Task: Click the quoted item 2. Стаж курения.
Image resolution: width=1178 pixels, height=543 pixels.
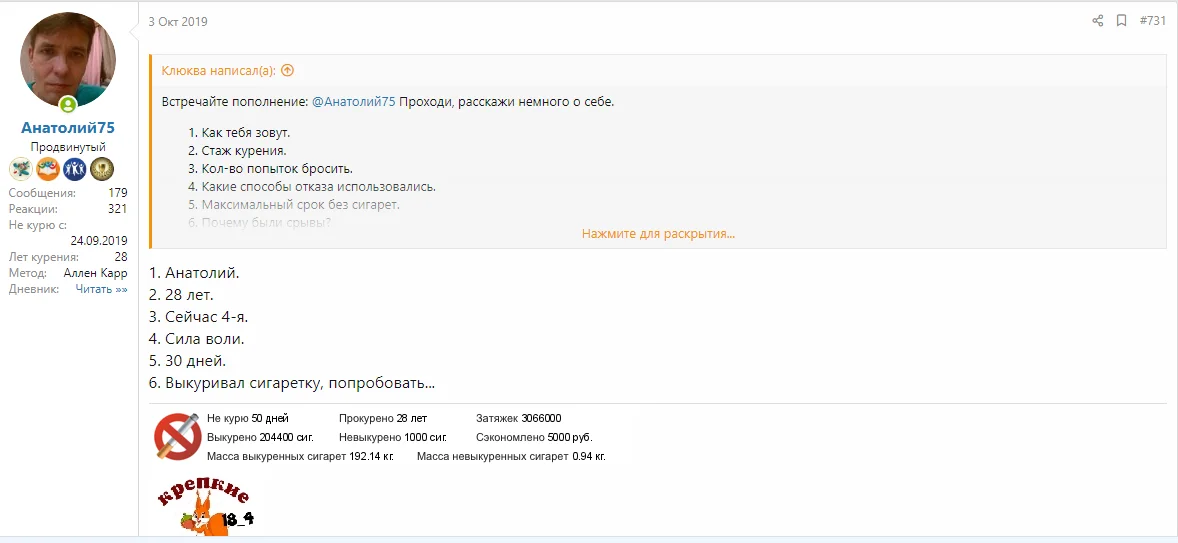Action: pos(238,151)
